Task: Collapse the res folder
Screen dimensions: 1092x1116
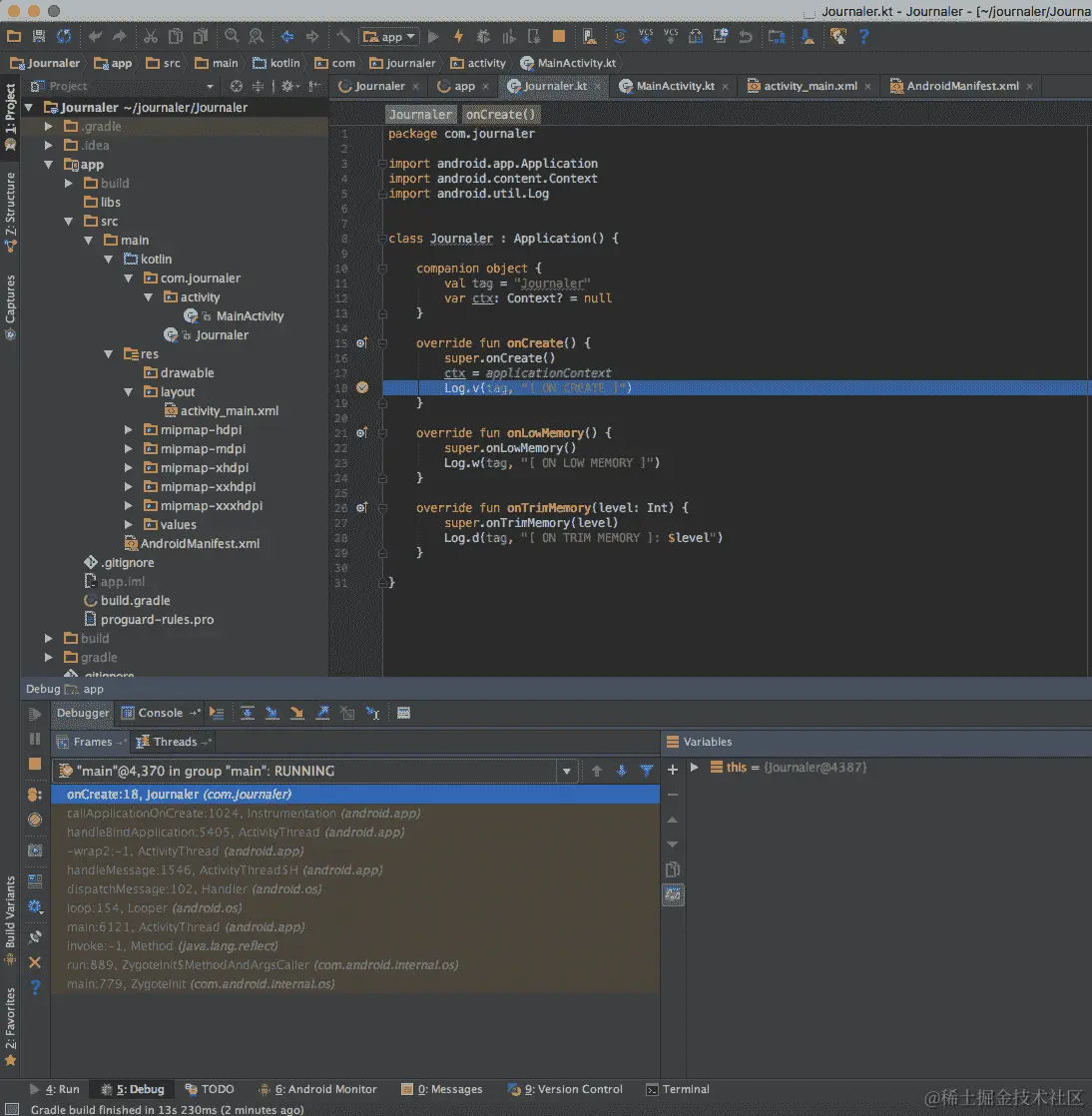Action: 108,353
